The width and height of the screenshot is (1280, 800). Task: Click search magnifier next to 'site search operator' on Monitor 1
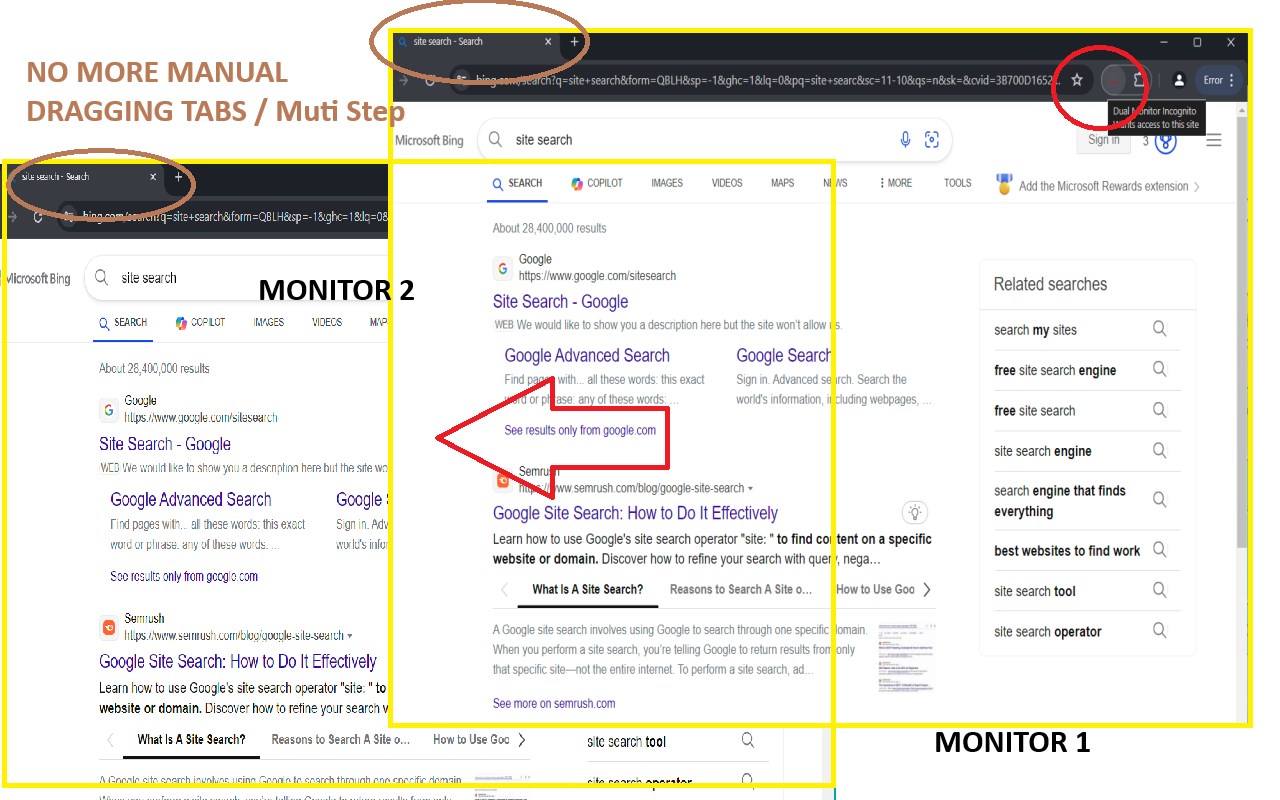click(x=1160, y=630)
